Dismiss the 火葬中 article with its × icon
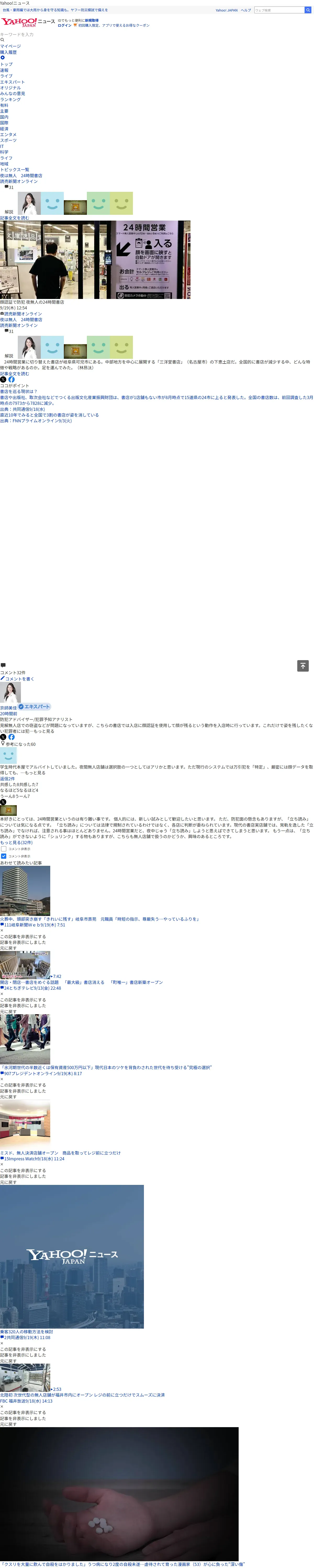This screenshot has width=314, height=1568. coord(2,931)
